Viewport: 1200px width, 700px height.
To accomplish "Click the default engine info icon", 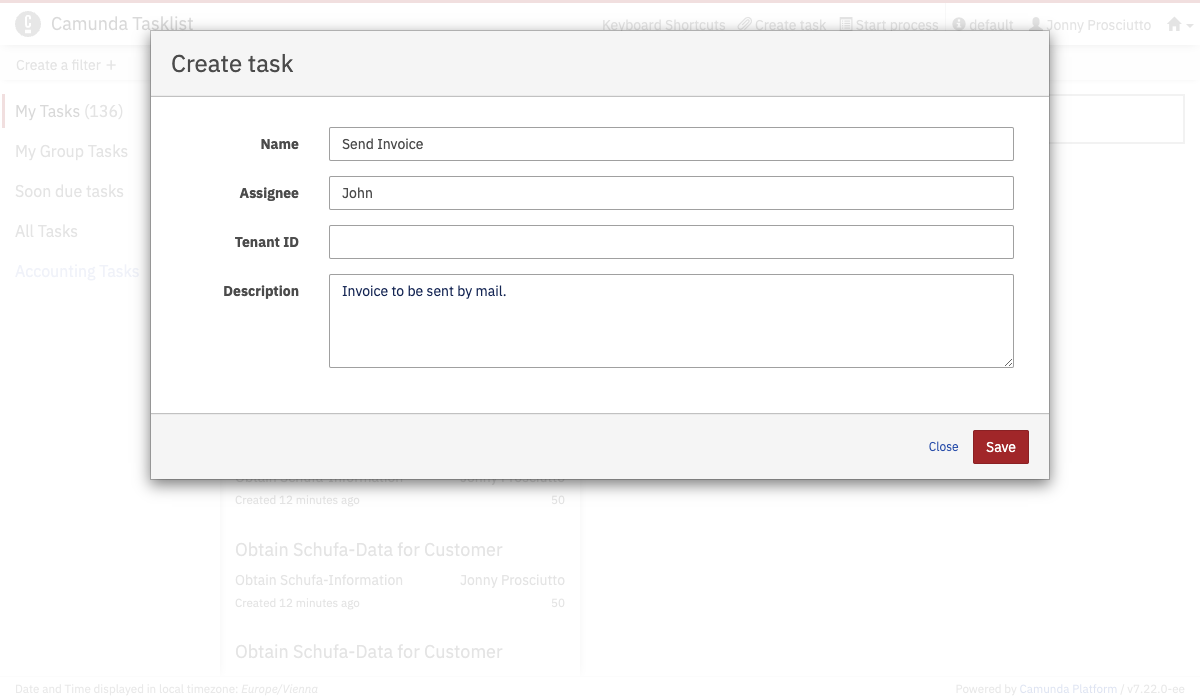I will [x=959, y=25].
